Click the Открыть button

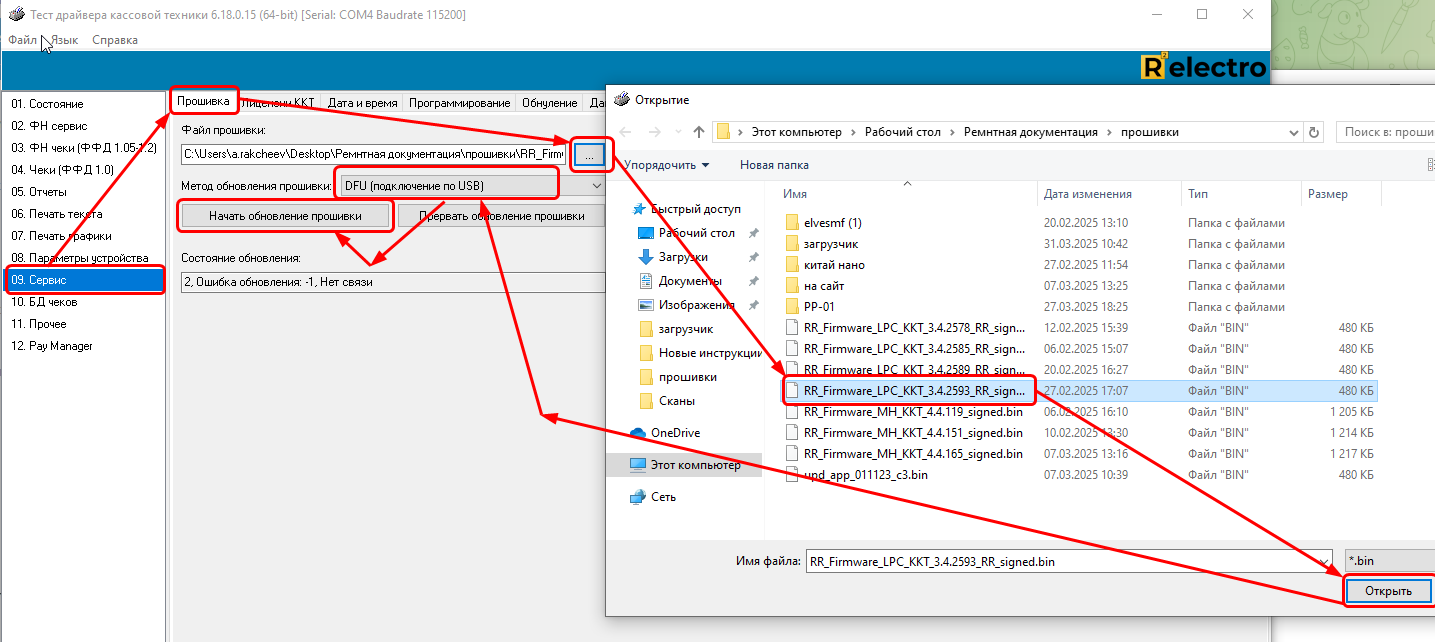tap(1388, 591)
